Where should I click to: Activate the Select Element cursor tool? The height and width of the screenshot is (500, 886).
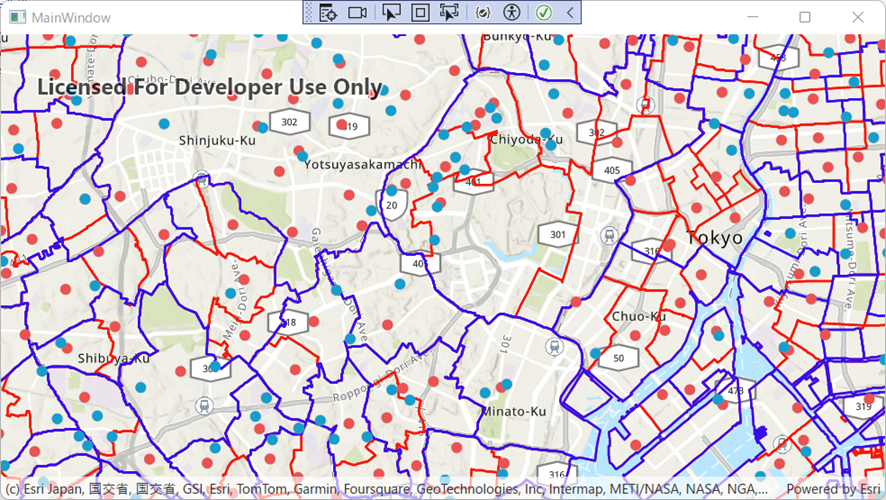(391, 12)
